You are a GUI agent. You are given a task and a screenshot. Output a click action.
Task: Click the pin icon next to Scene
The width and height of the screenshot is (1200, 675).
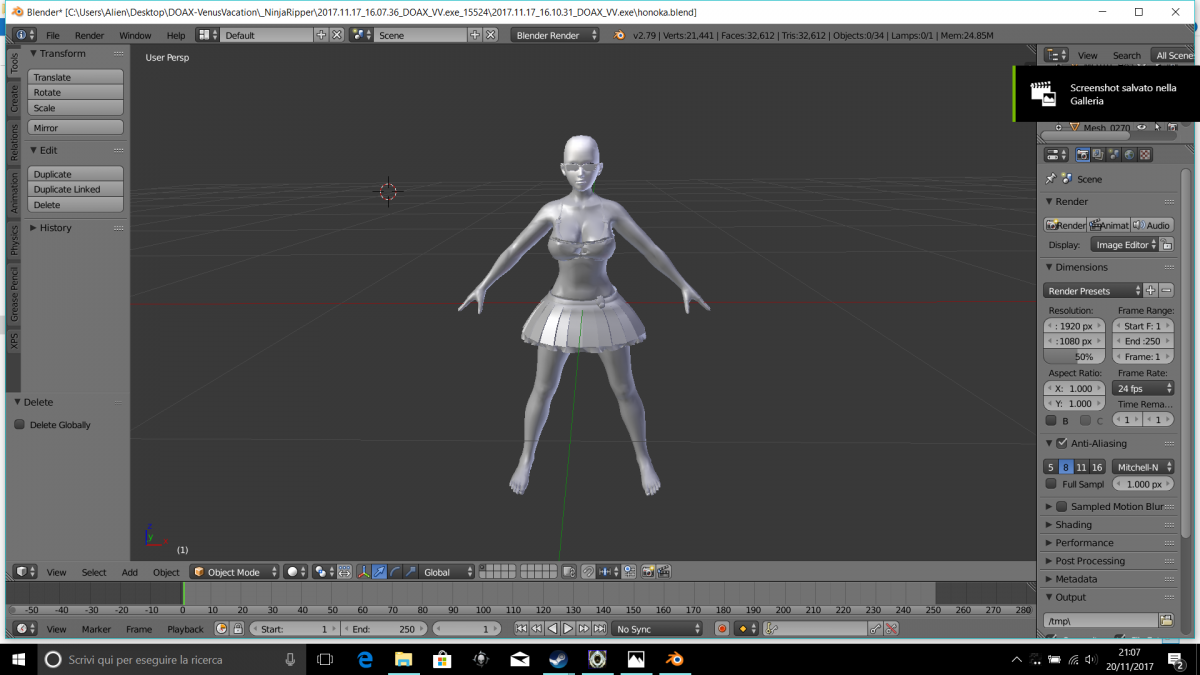click(1050, 179)
